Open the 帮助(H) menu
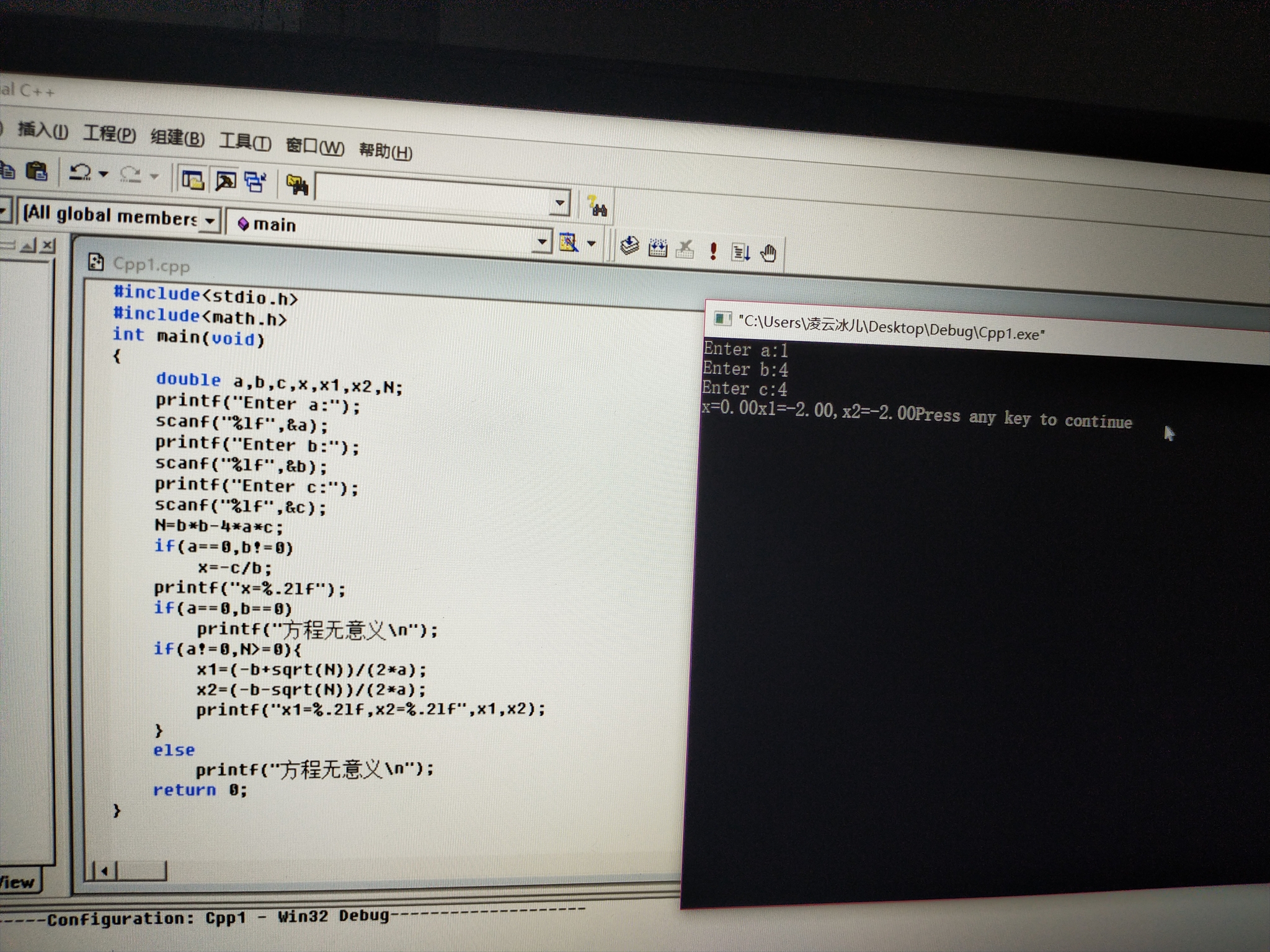 point(385,151)
